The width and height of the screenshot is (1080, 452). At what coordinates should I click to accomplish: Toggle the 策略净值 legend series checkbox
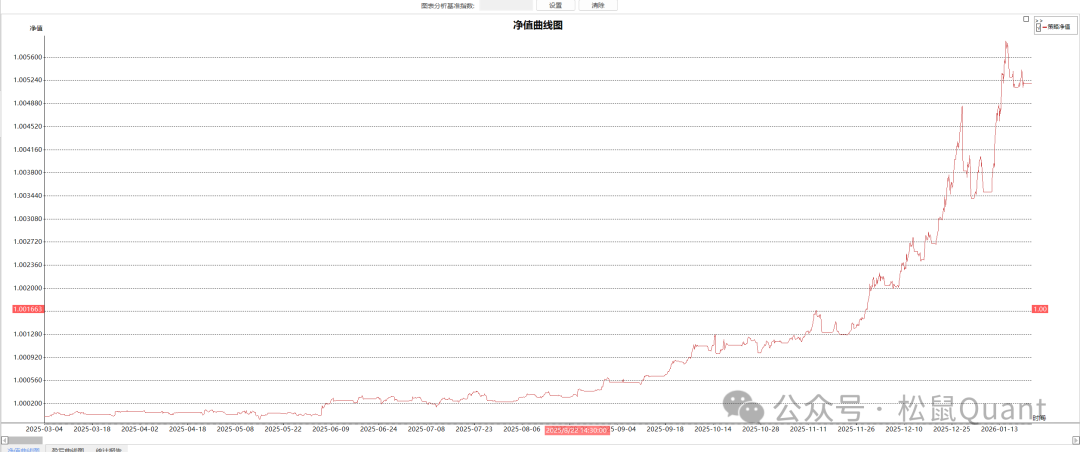click(1039, 27)
